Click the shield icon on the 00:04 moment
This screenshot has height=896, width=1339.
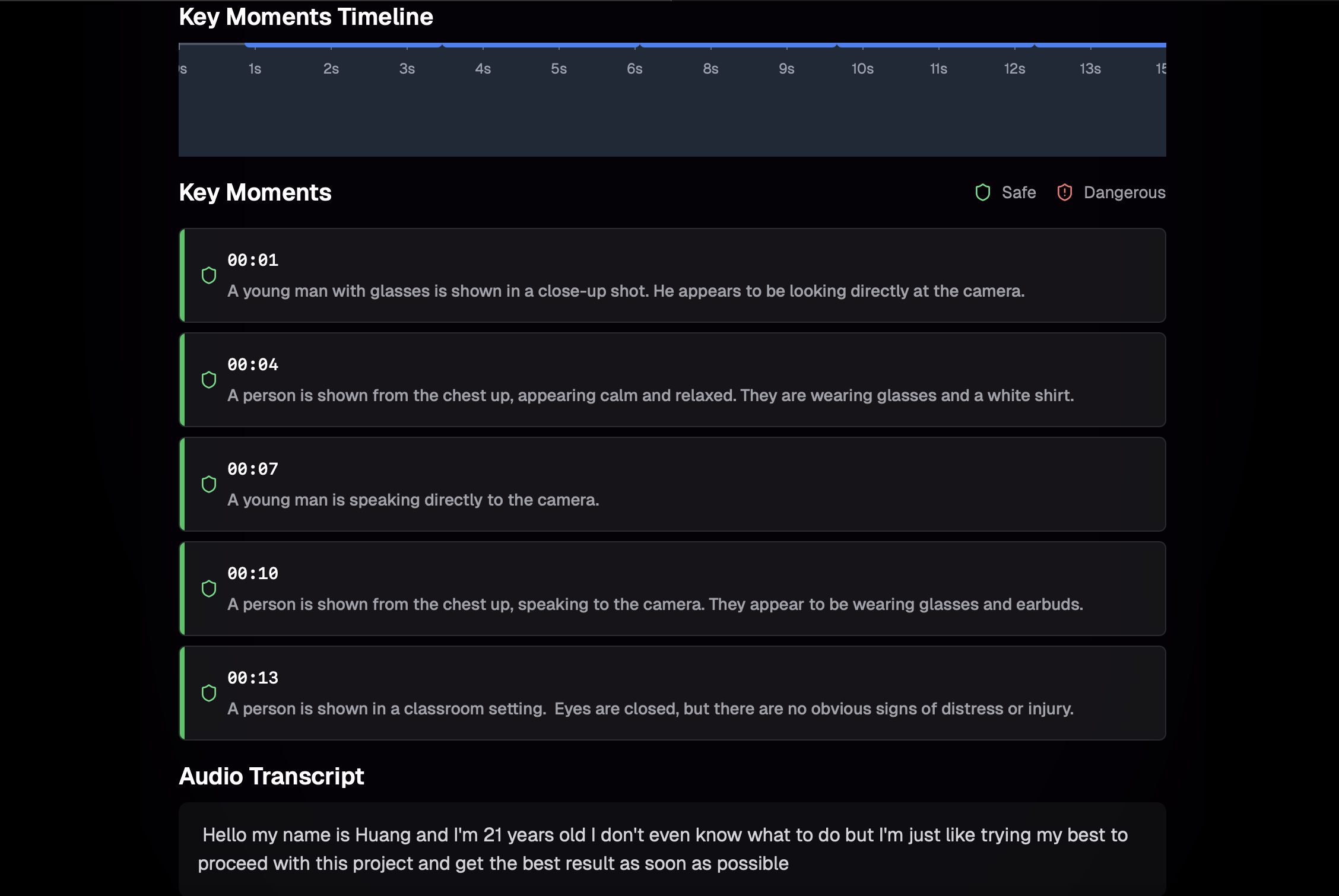pyautogui.click(x=209, y=379)
